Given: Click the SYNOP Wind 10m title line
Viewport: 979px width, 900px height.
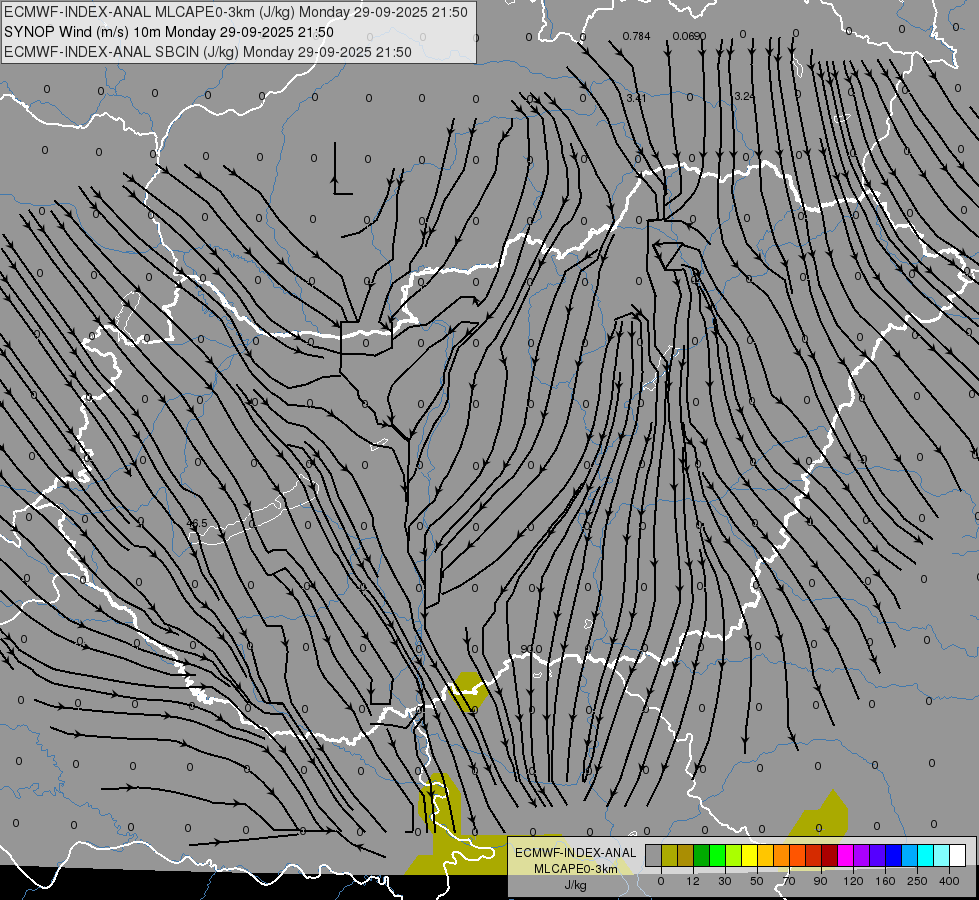Looking at the screenshot, I should click(169, 32).
